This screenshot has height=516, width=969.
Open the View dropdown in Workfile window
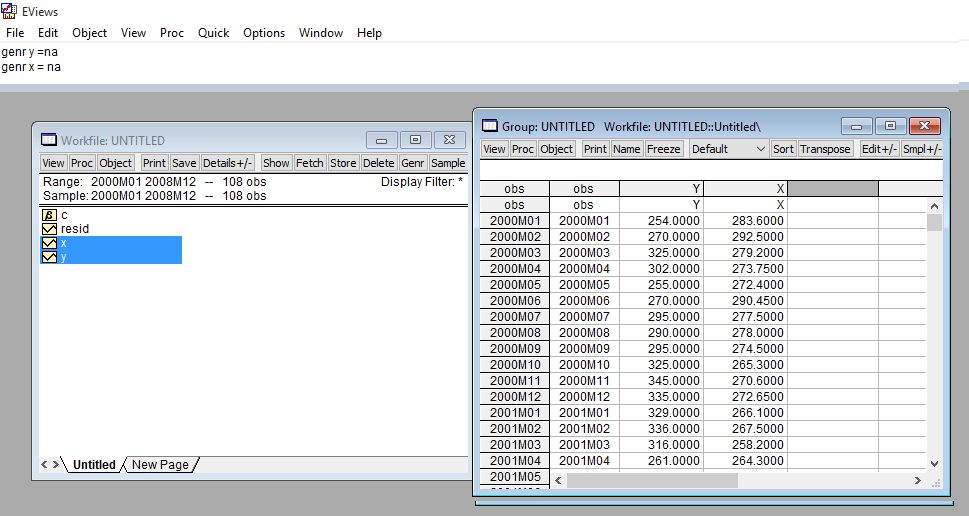(53, 163)
